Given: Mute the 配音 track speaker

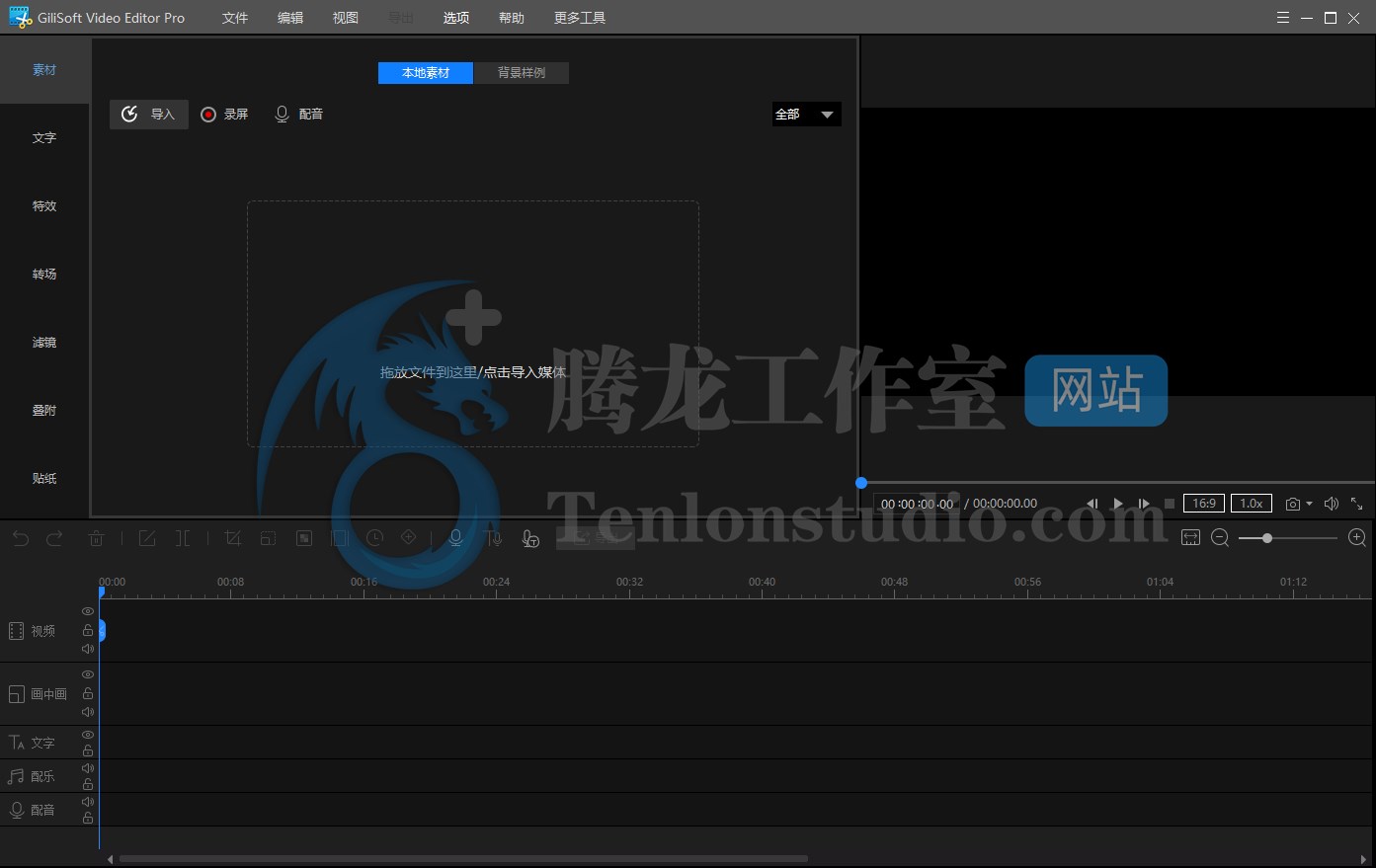Looking at the screenshot, I should point(88,802).
